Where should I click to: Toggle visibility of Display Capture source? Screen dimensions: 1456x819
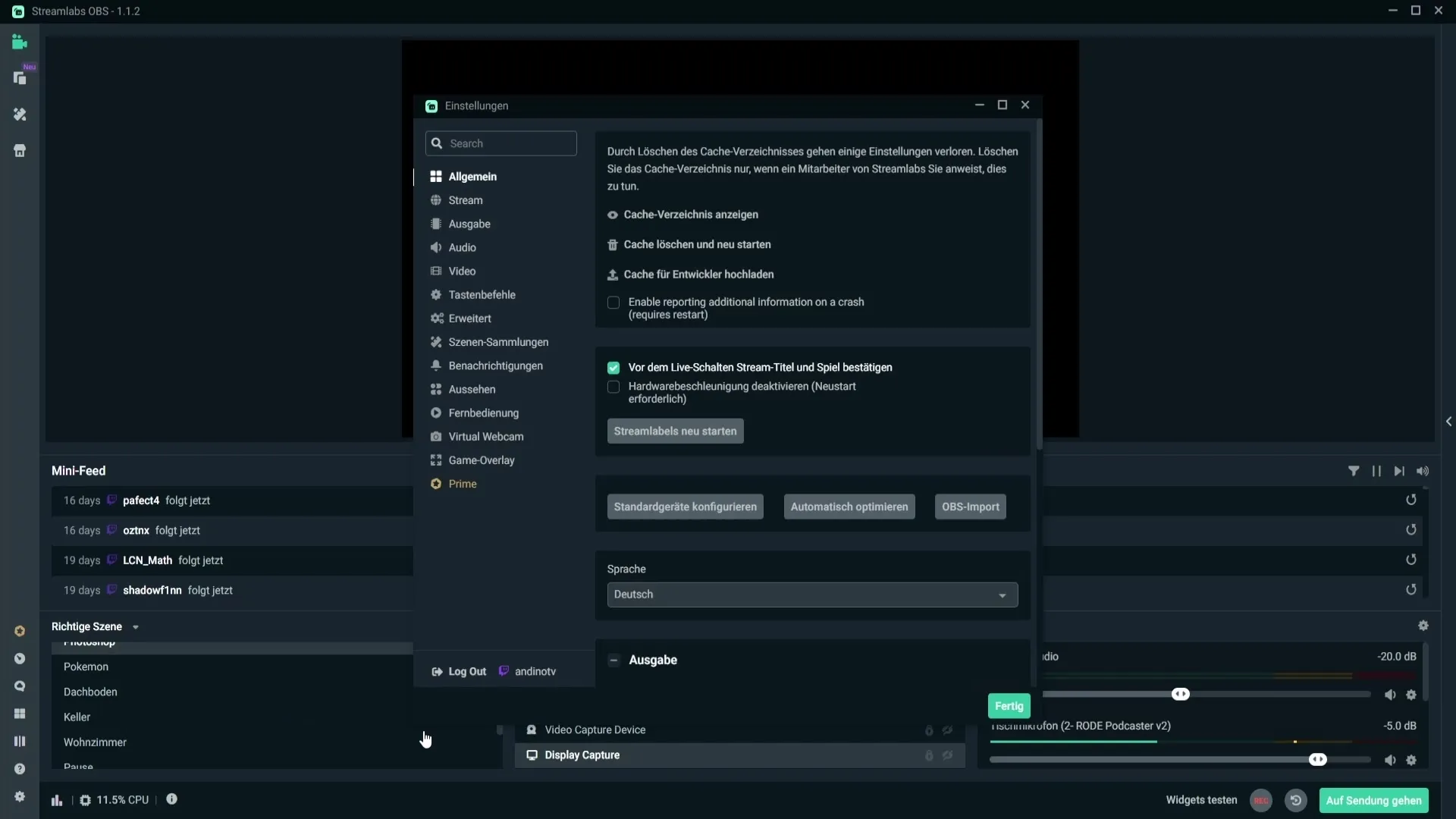coord(948,755)
